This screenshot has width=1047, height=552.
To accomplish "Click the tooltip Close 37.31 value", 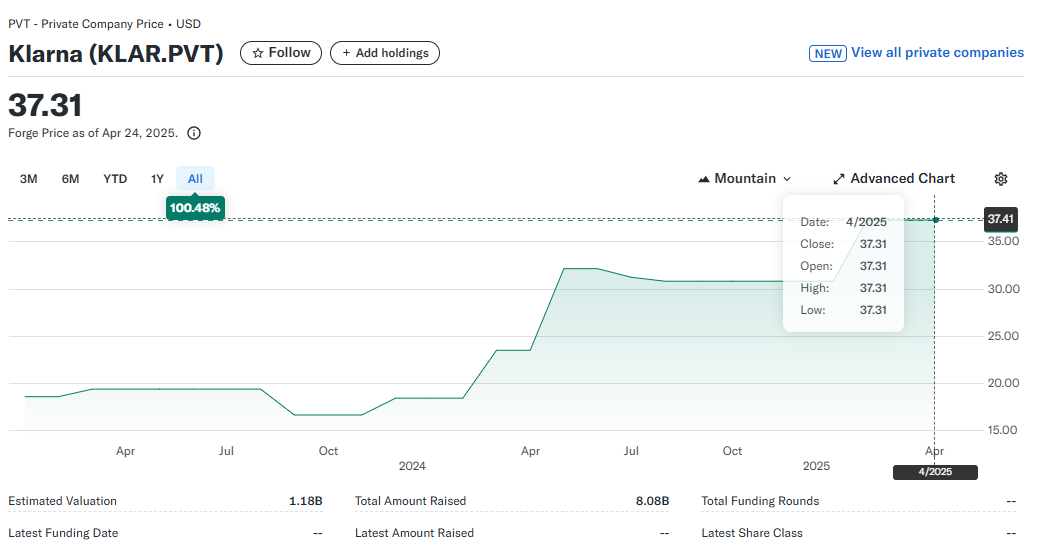I will click(x=873, y=244).
